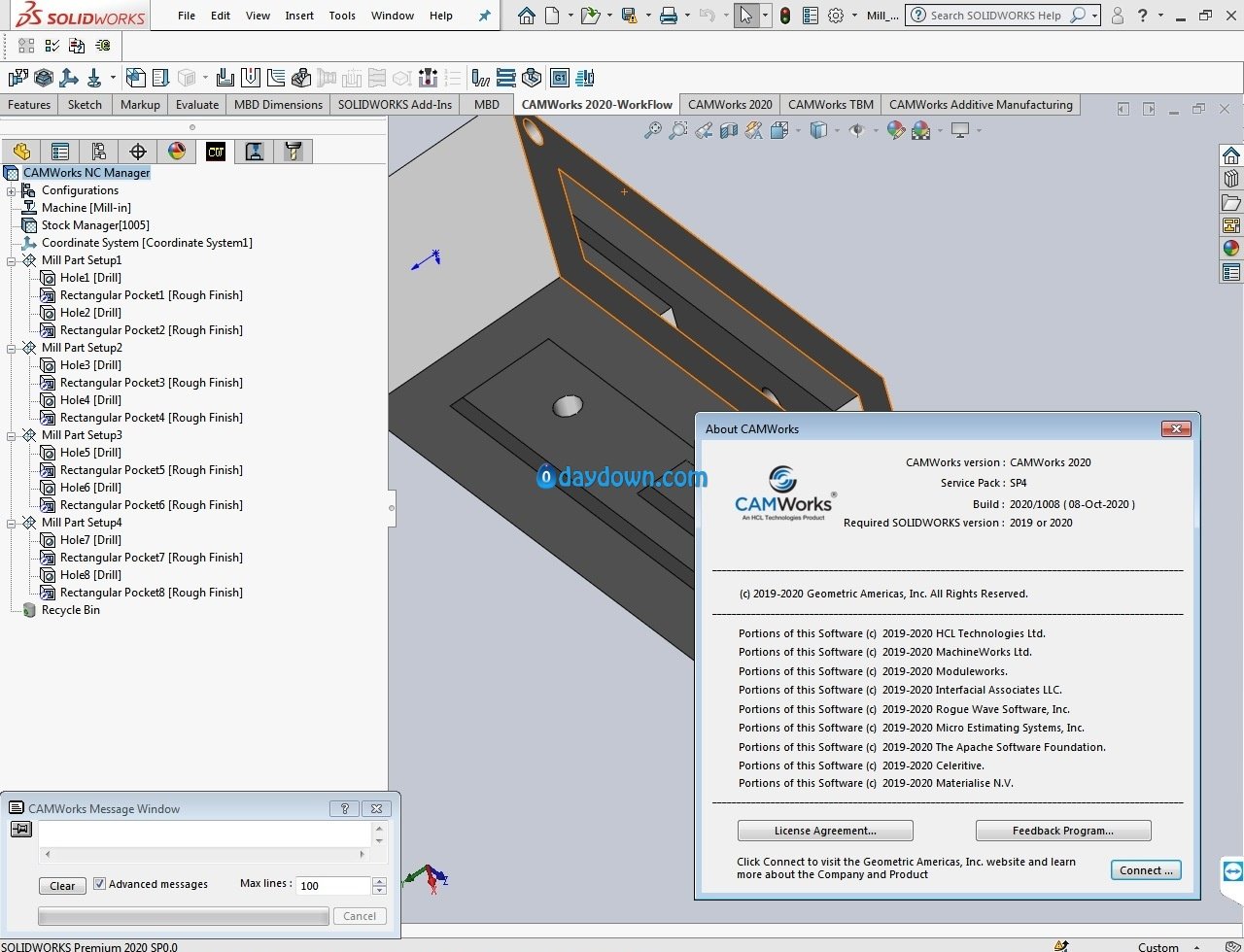This screenshot has height=952, width=1244.
Task: Switch to the Evaluate tab
Action: tap(197, 105)
